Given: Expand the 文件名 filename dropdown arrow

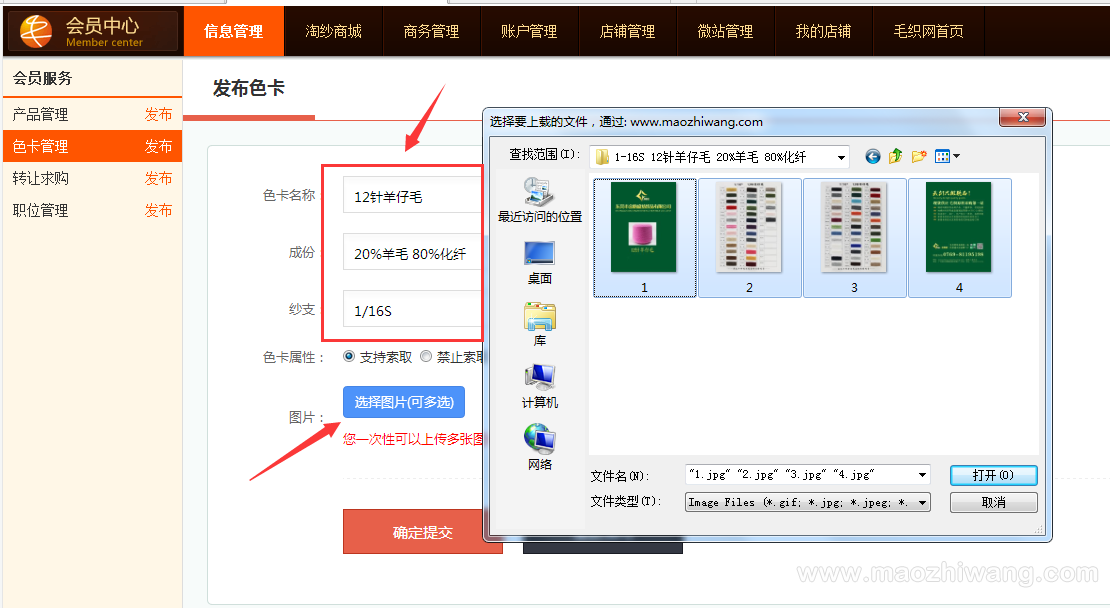Looking at the screenshot, I should point(921,475).
